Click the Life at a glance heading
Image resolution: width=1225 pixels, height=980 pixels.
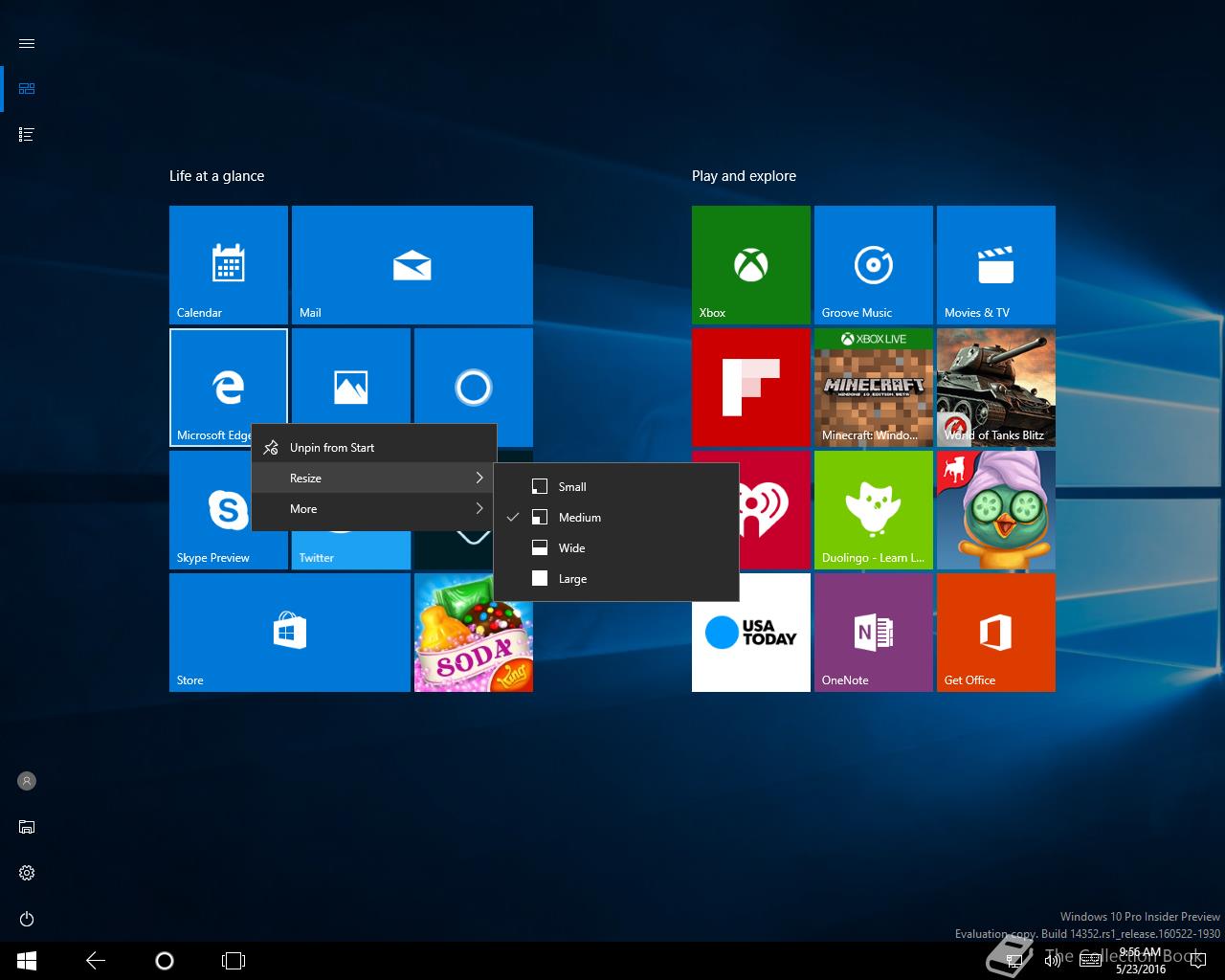pyautogui.click(x=216, y=176)
